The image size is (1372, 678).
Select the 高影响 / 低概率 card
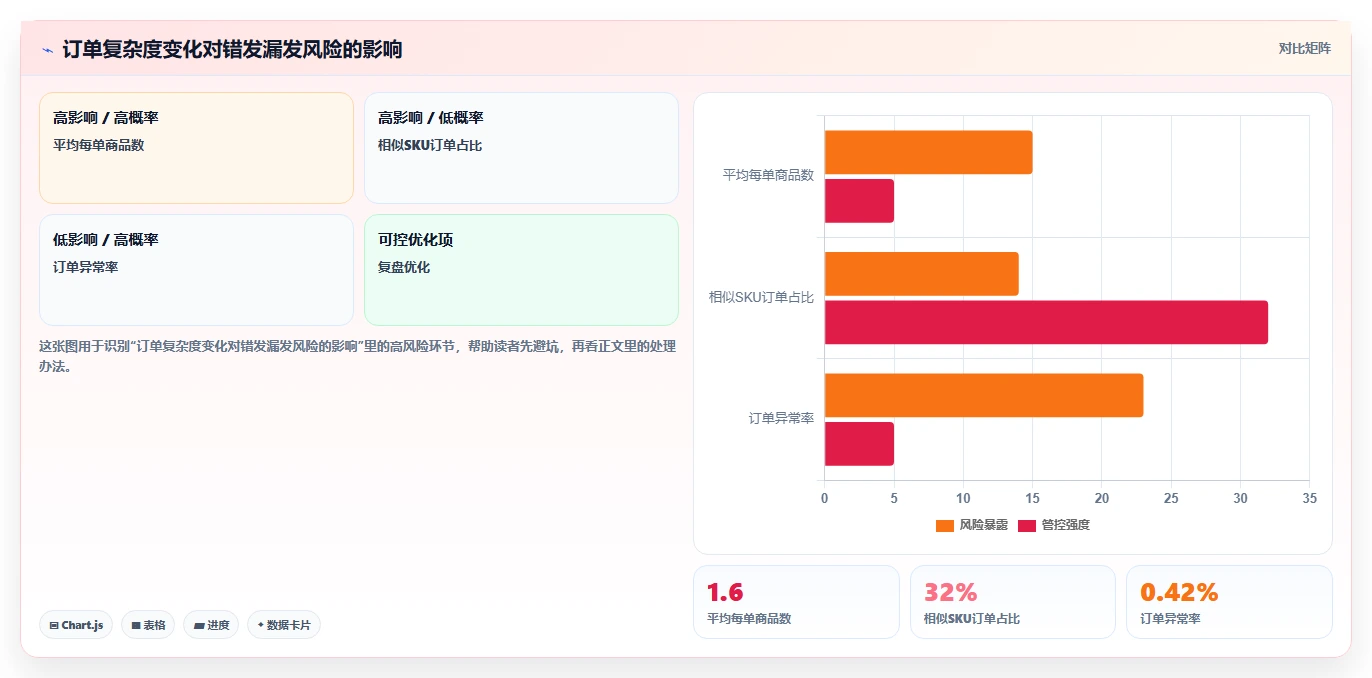point(521,148)
